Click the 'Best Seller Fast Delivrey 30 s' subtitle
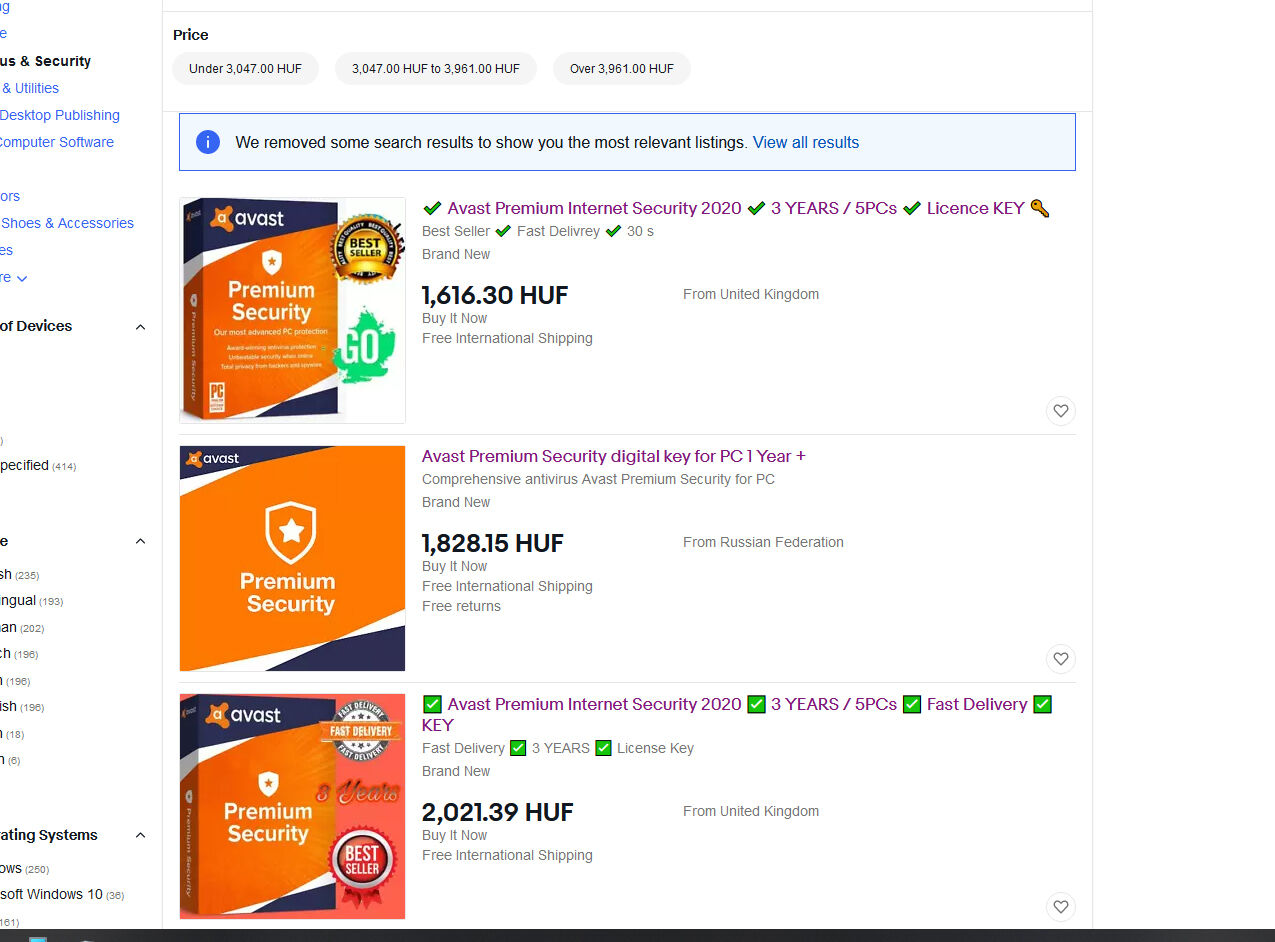1275x942 pixels. click(538, 231)
